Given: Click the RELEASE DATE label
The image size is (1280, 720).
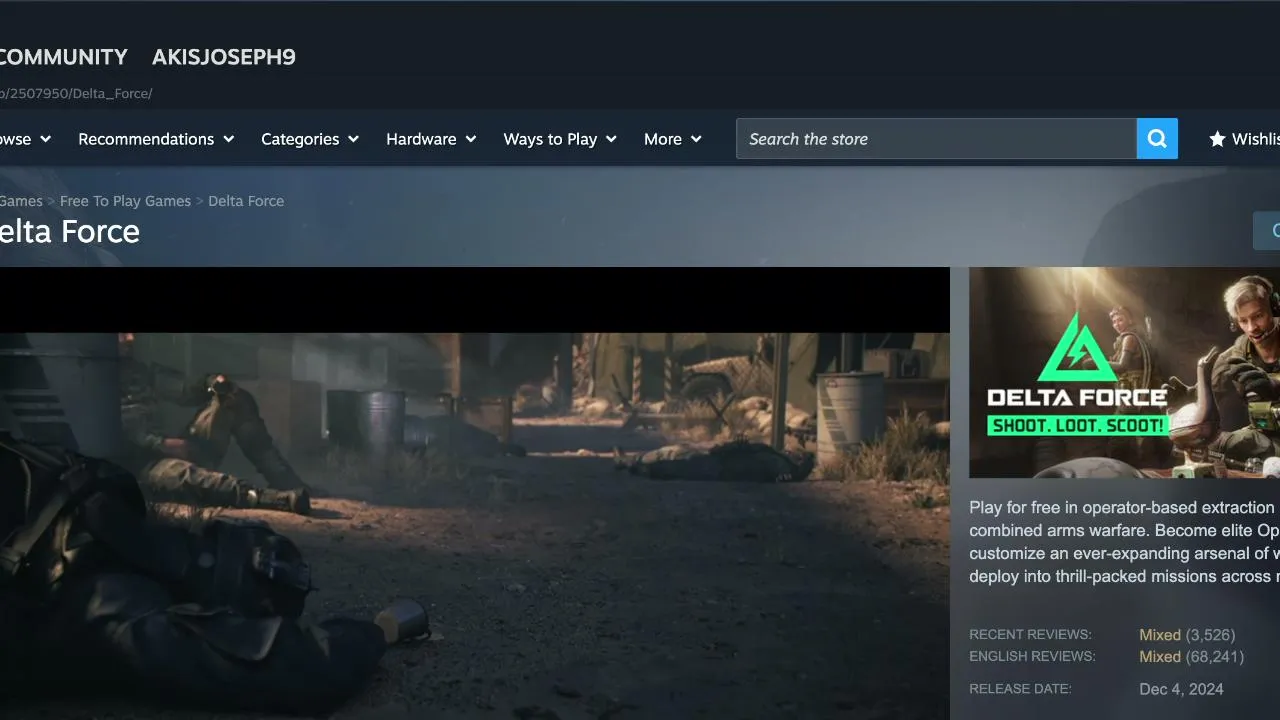Looking at the screenshot, I should point(1020,689).
